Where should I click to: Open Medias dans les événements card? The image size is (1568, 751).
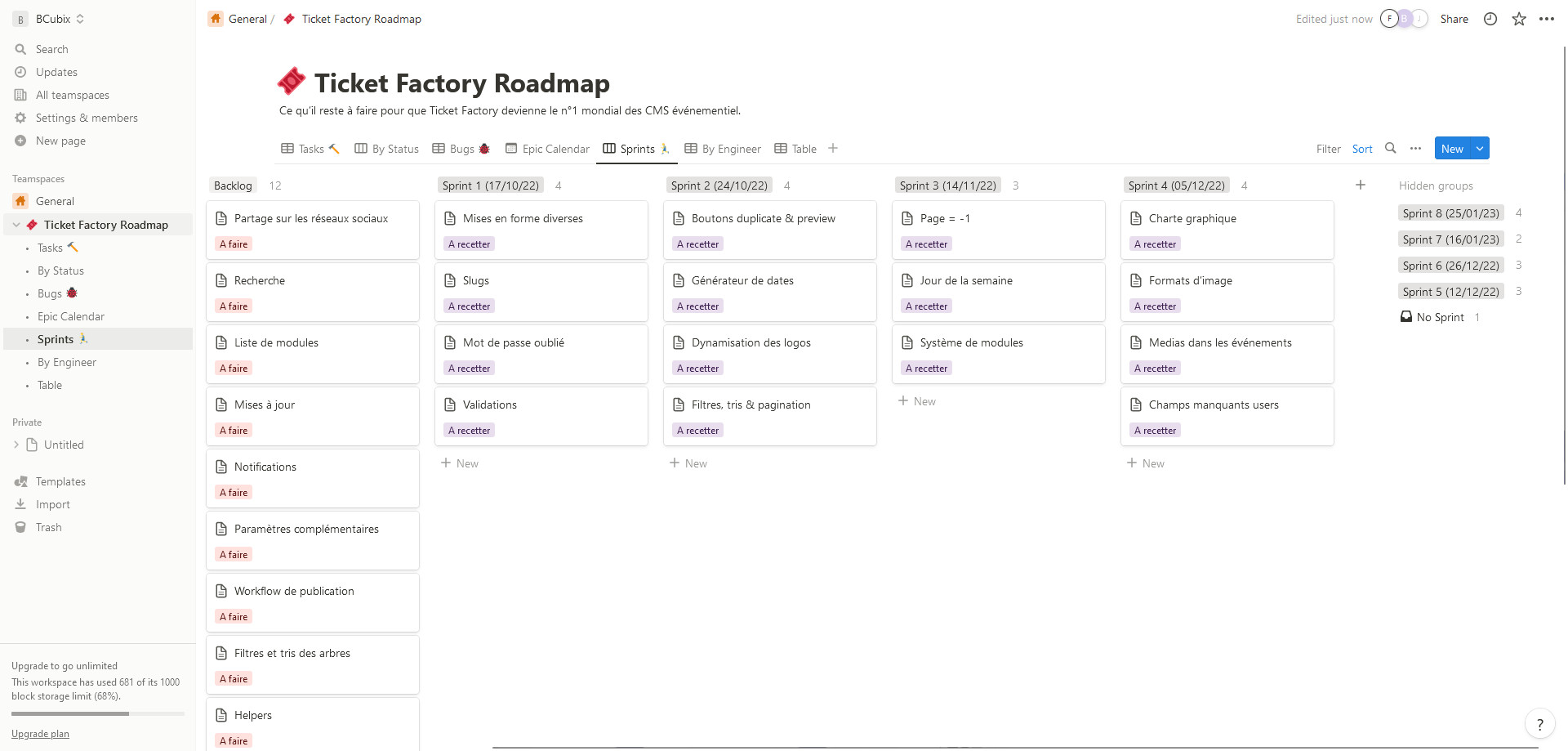click(1227, 354)
